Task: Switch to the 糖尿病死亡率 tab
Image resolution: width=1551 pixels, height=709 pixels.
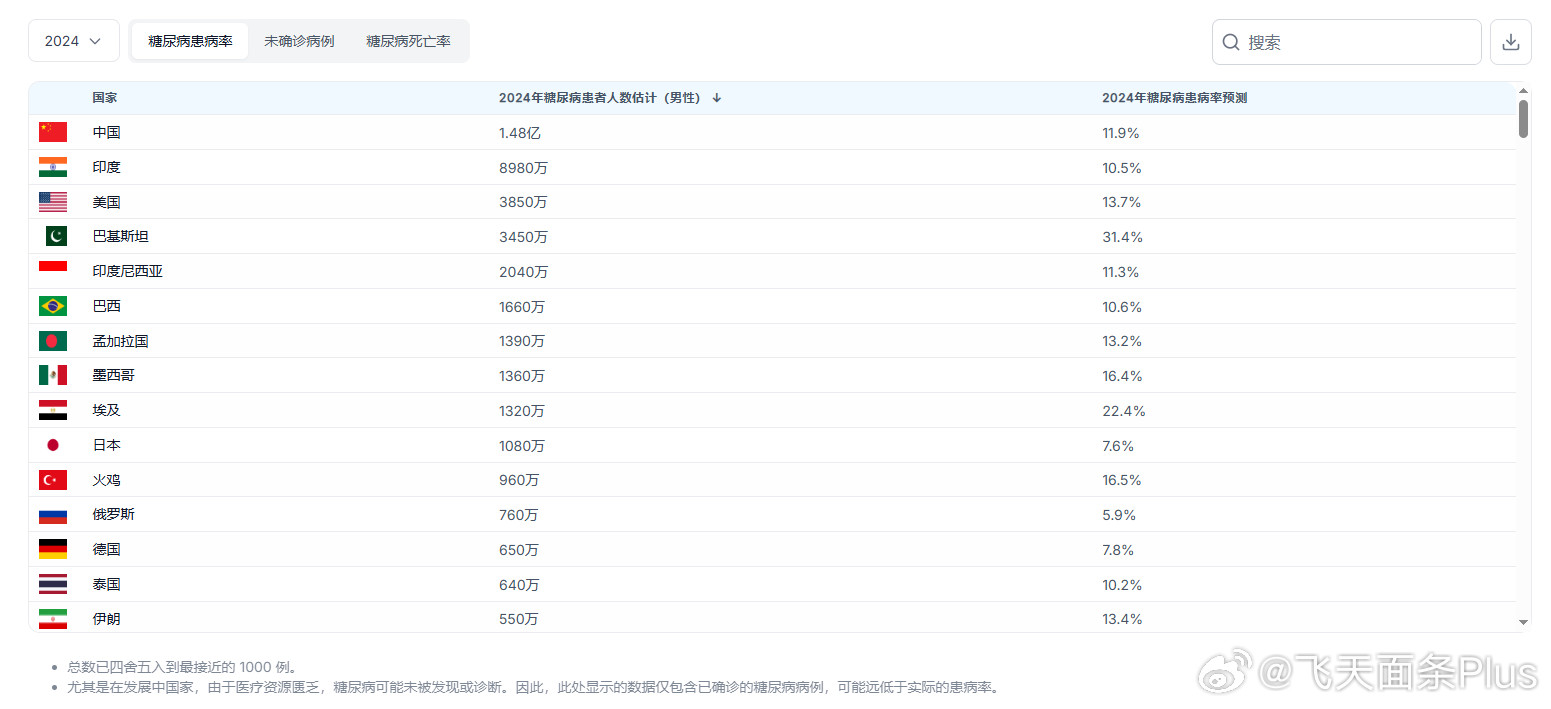Action: tap(408, 41)
